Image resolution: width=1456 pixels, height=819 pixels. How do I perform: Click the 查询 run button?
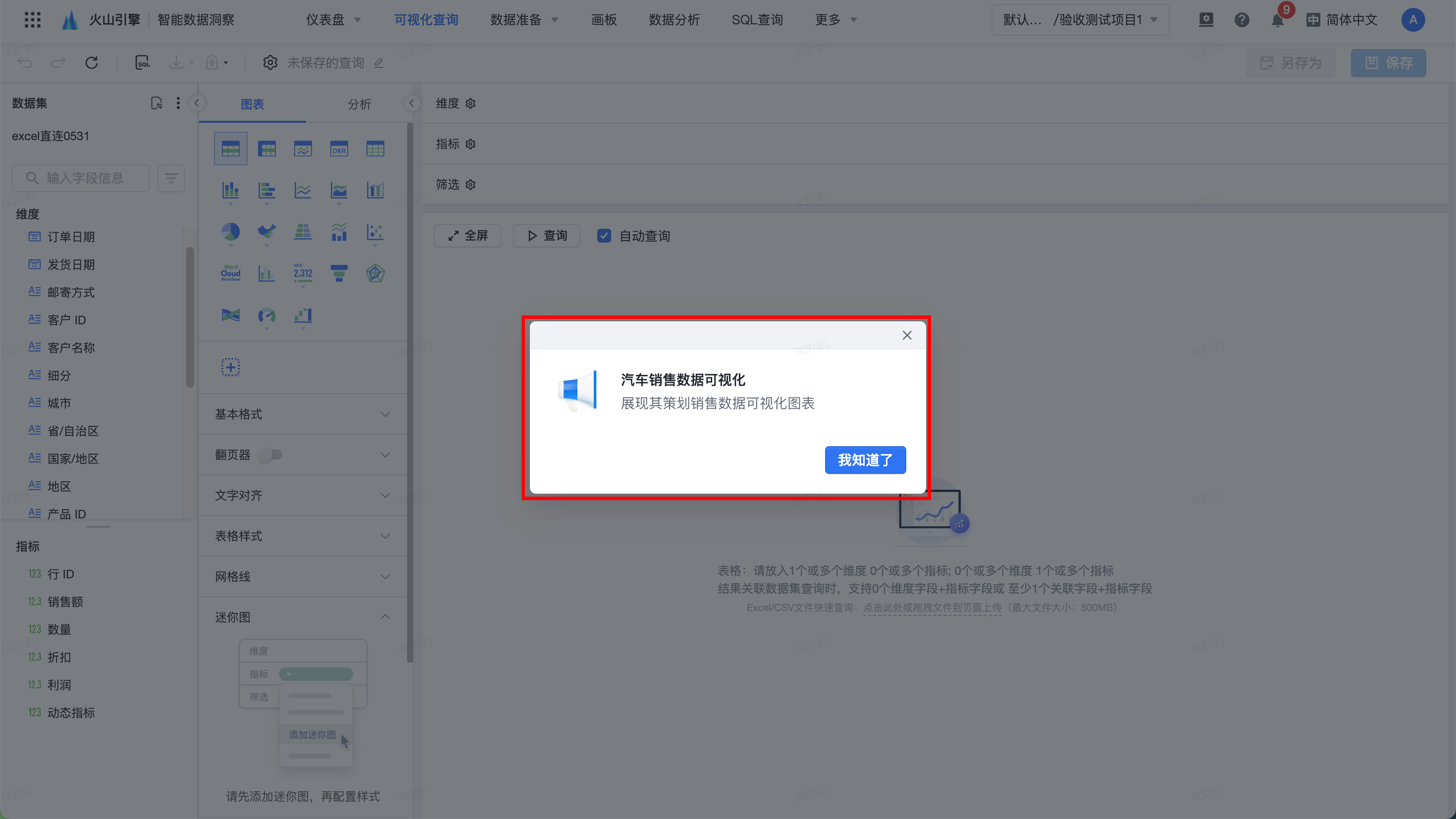pyautogui.click(x=547, y=236)
